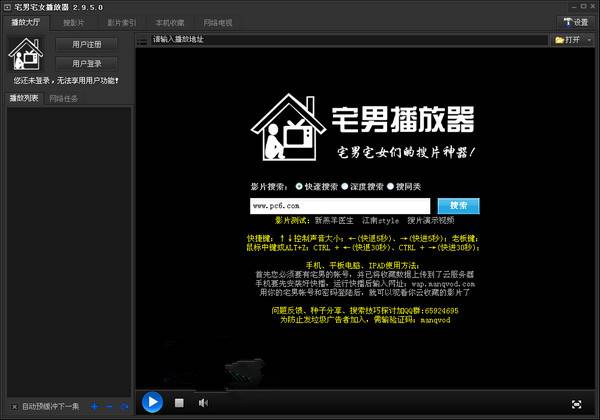This screenshot has height=420, width=600.
Task: Click the 新燕羊医生 test link
Action: coord(334,220)
